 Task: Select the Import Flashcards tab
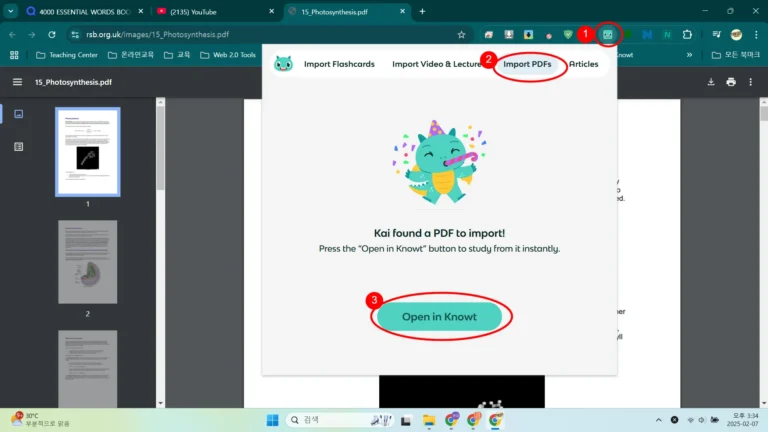339,64
